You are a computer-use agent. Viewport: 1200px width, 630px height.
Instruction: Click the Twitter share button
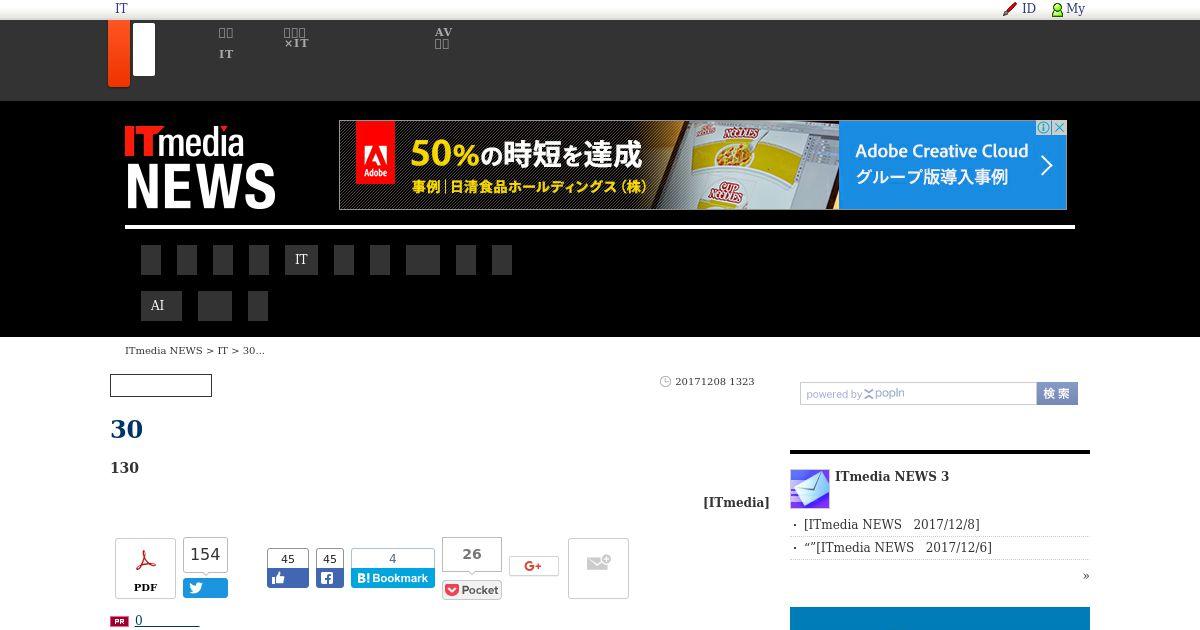(x=205, y=588)
